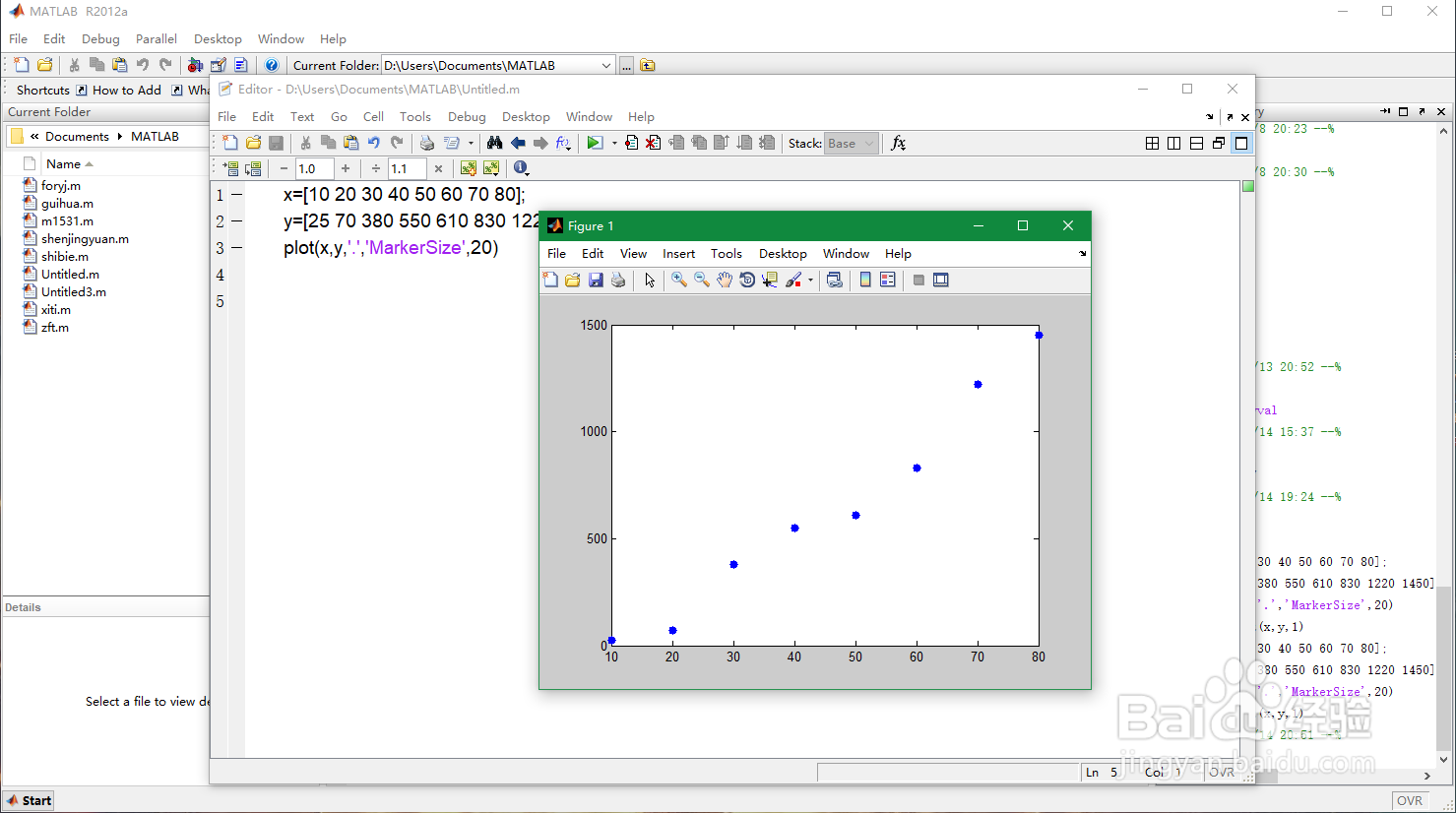This screenshot has height=813, width=1456.
Task: Open GUIDE icon in MATLAB main toolbar
Action: pyautogui.click(x=218, y=65)
